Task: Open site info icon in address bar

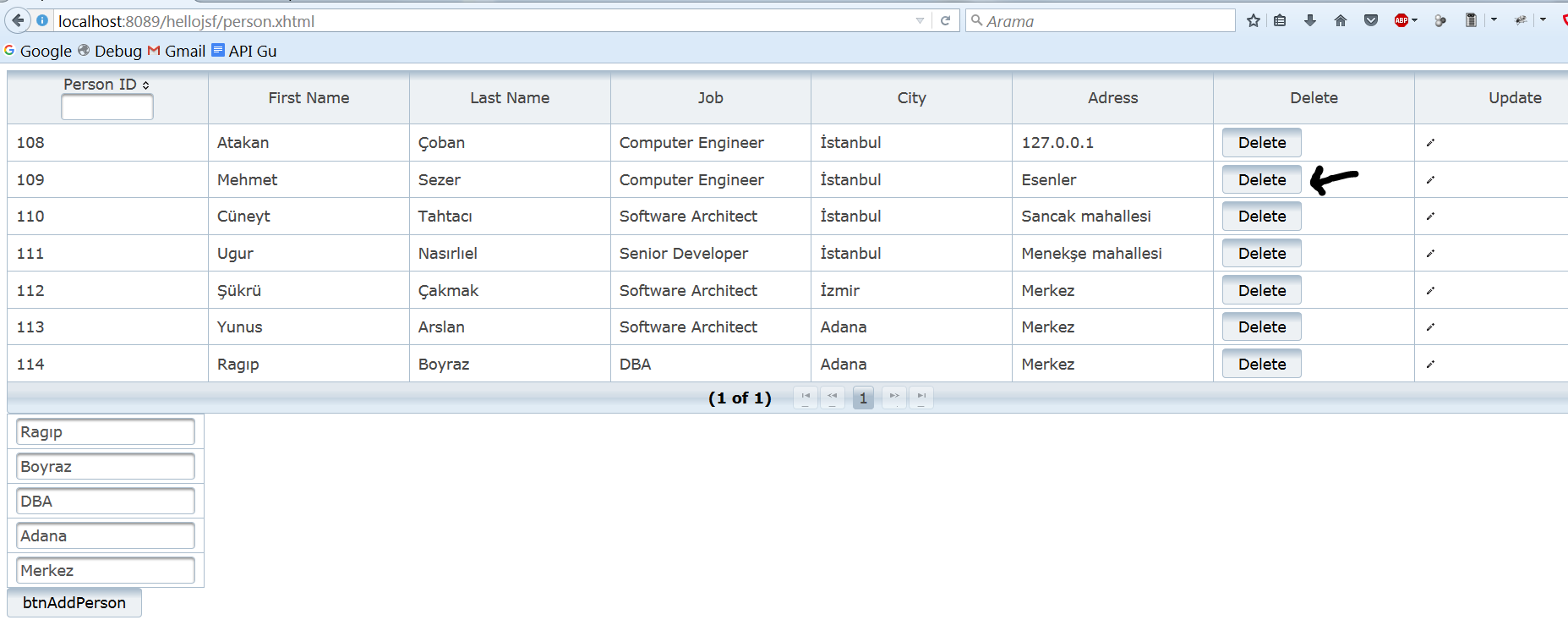Action: 42,20
